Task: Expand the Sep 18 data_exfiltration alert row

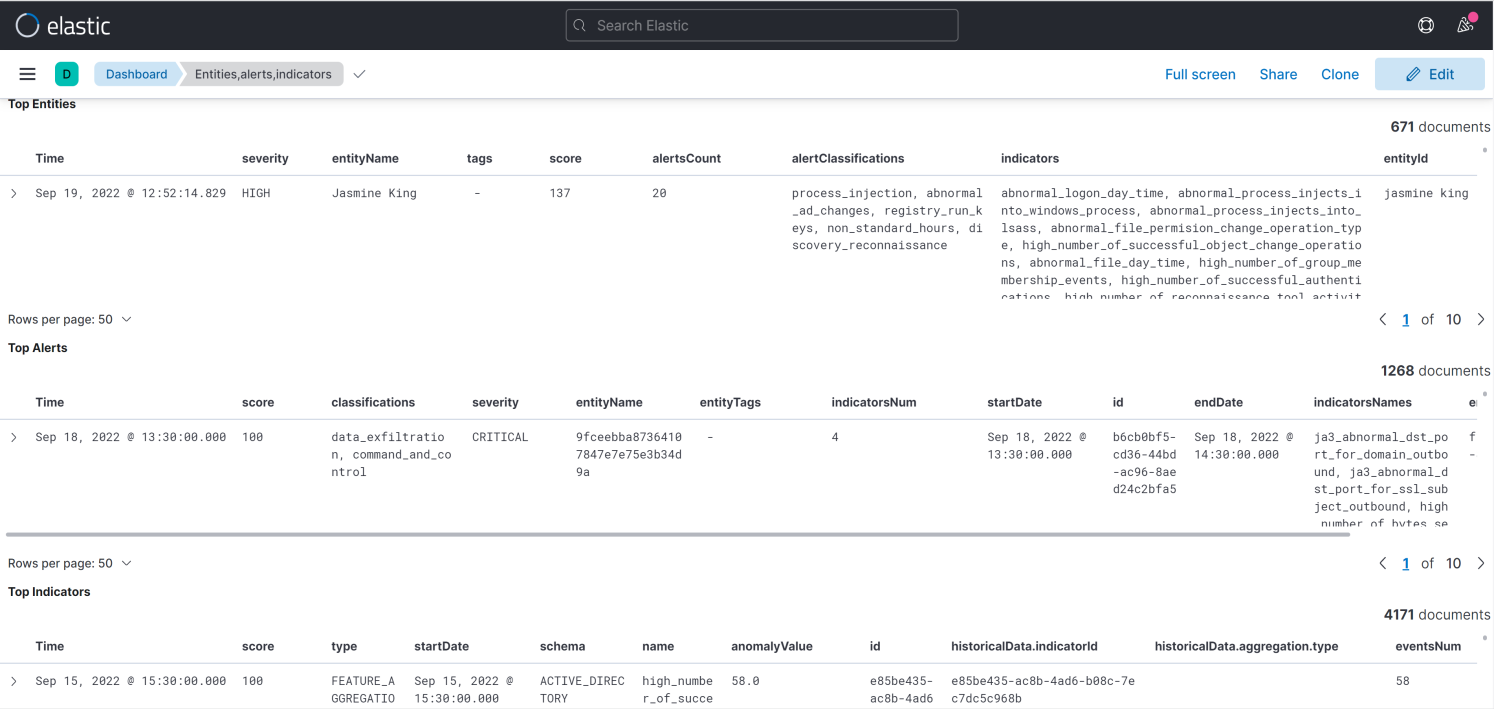Action: click(13, 437)
